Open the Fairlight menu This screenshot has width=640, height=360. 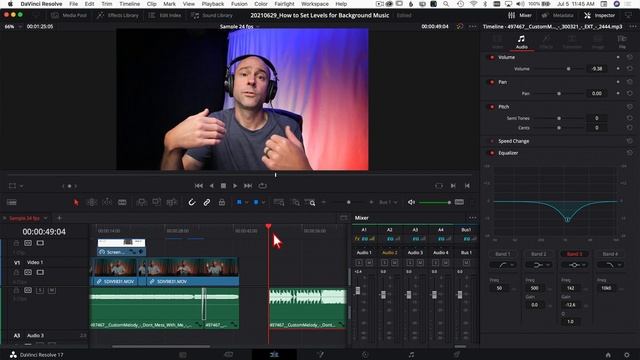[x=284, y=4]
